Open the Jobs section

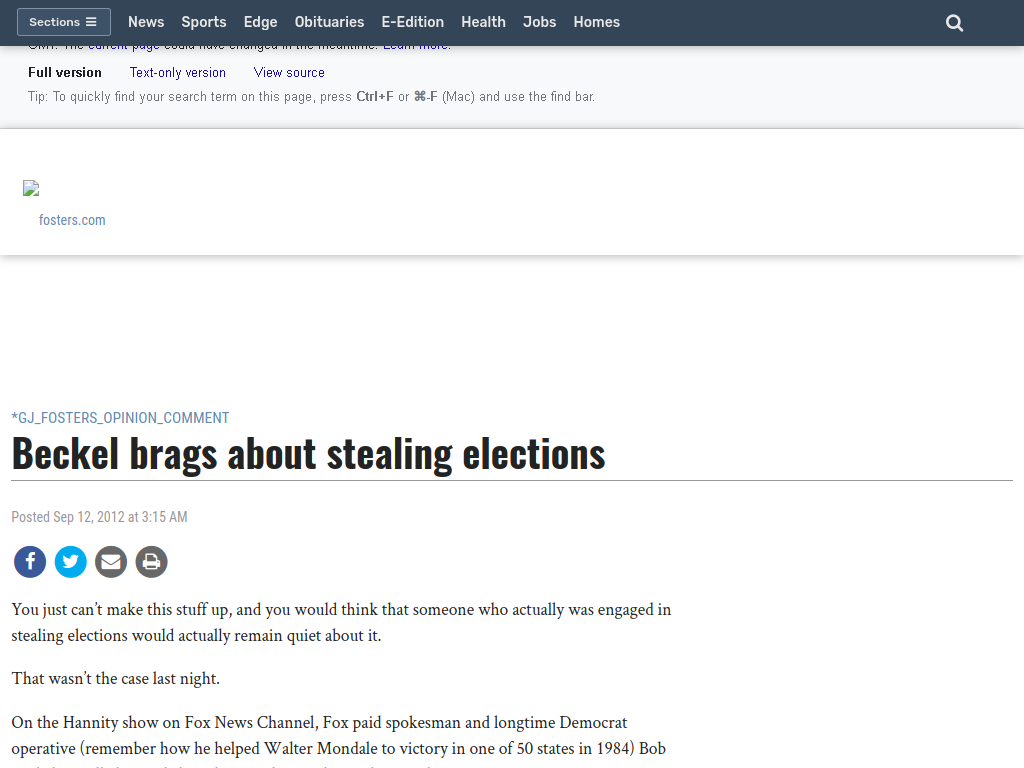pyautogui.click(x=539, y=22)
